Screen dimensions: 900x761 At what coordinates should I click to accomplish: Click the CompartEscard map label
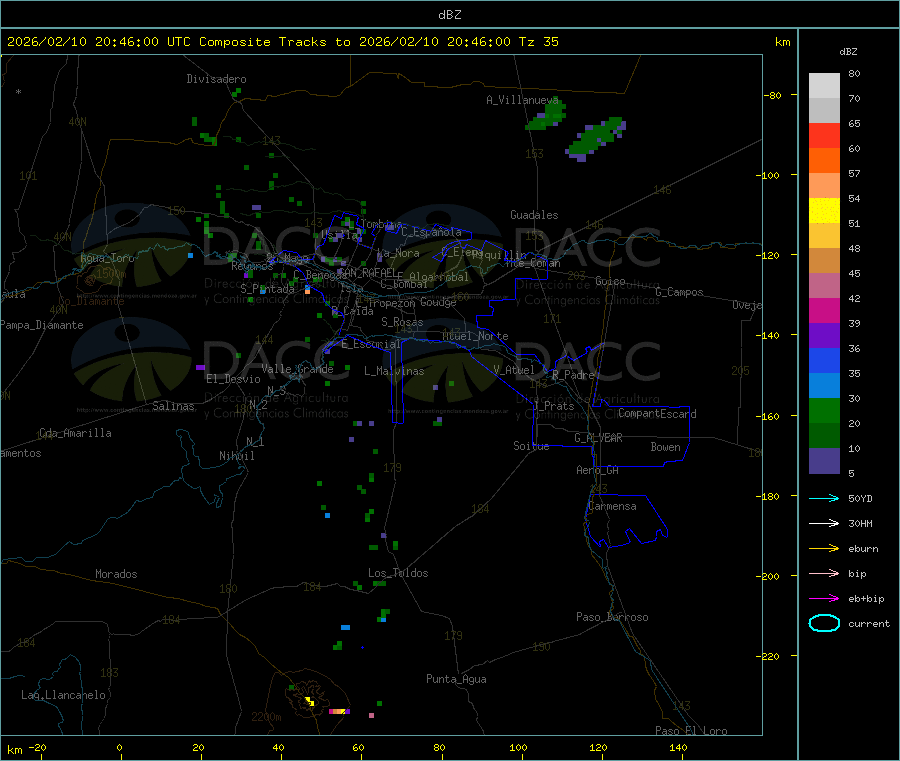[x=657, y=414]
